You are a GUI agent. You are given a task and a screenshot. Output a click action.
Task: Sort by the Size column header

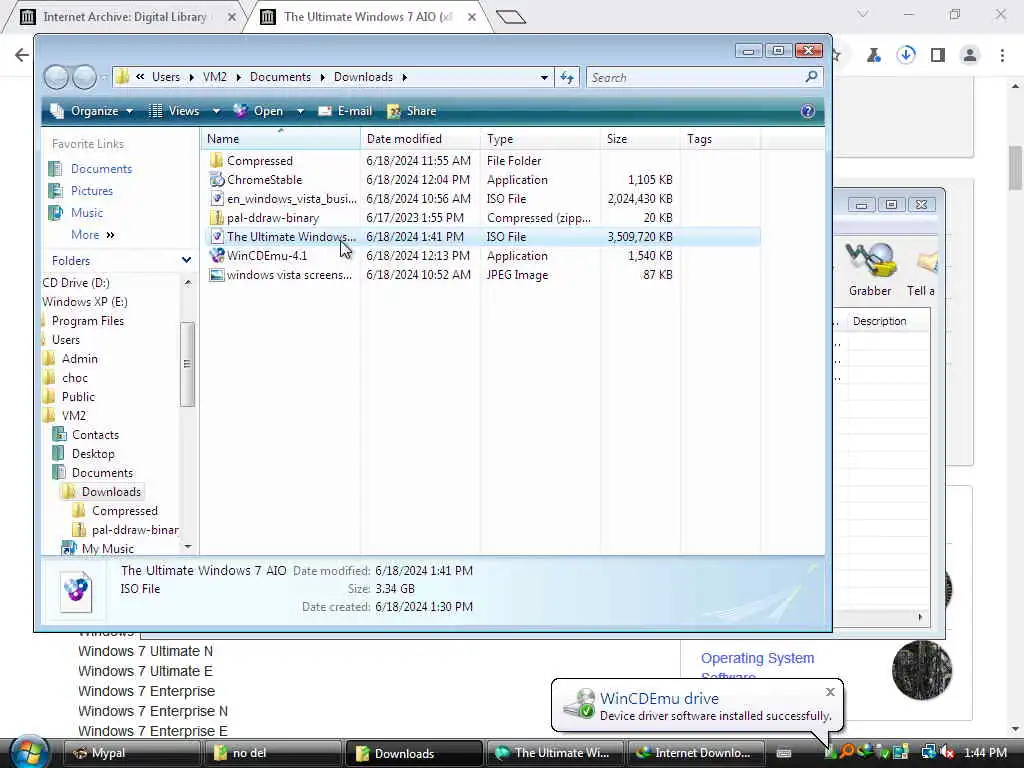point(641,138)
